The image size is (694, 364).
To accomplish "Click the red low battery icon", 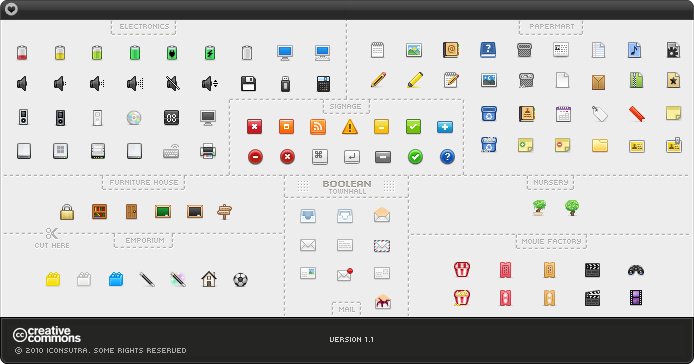I will pyautogui.click(x=22, y=53).
